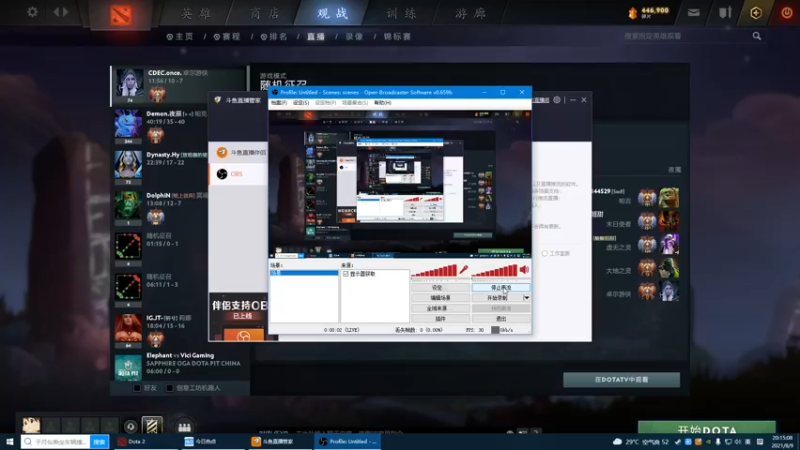Click the green 开始DOTA play button

click(x=707, y=429)
